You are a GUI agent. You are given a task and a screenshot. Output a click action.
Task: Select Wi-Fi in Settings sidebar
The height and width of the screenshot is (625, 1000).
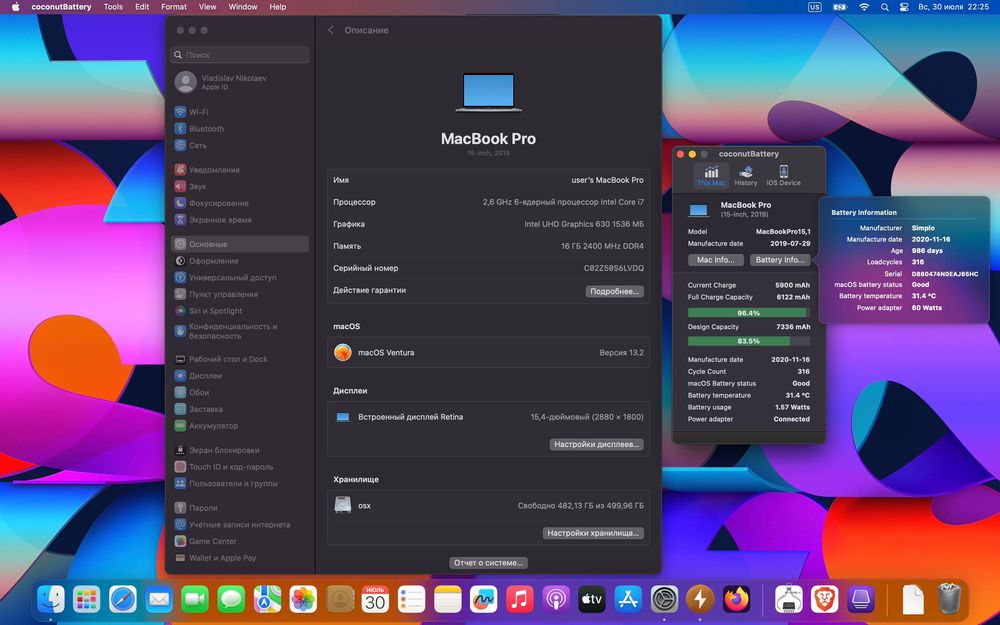(240, 112)
